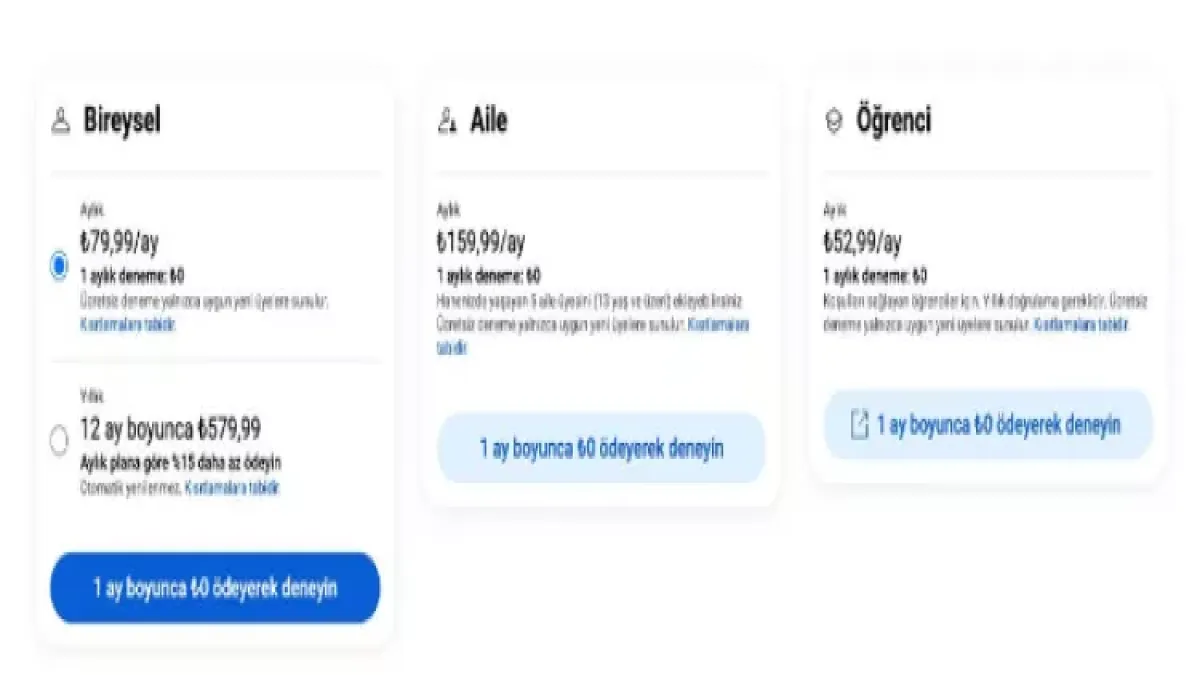Screen dimensions: 1200x675
Task: Click the ₺52,99/ay price in Öğrenci card
Action: pyautogui.click(x=862, y=243)
